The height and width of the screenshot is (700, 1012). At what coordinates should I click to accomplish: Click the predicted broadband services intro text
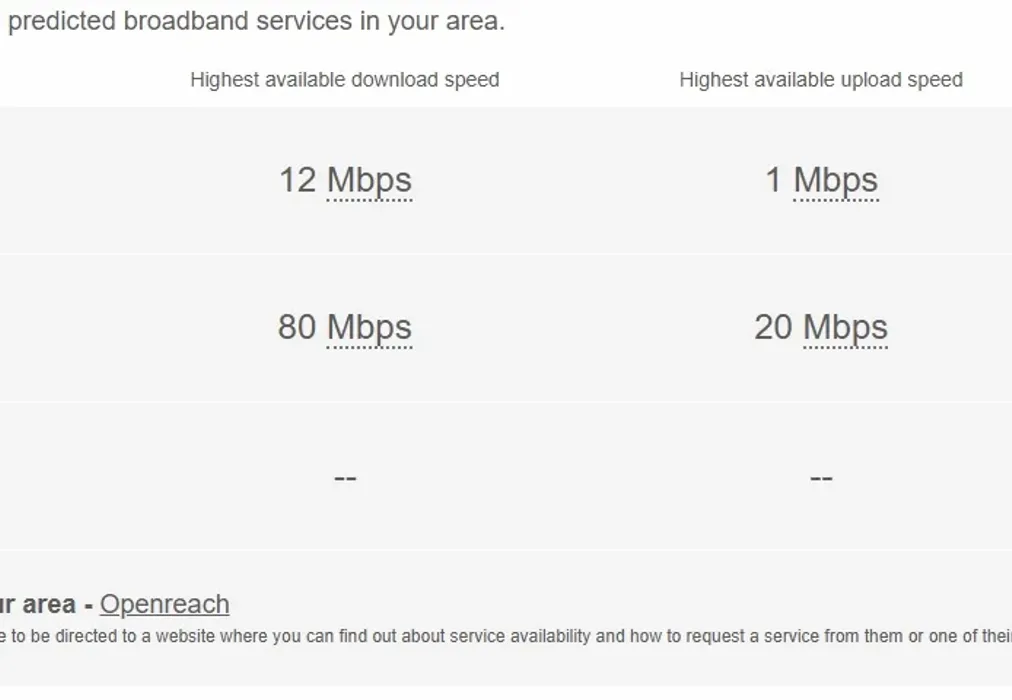pos(256,21)
